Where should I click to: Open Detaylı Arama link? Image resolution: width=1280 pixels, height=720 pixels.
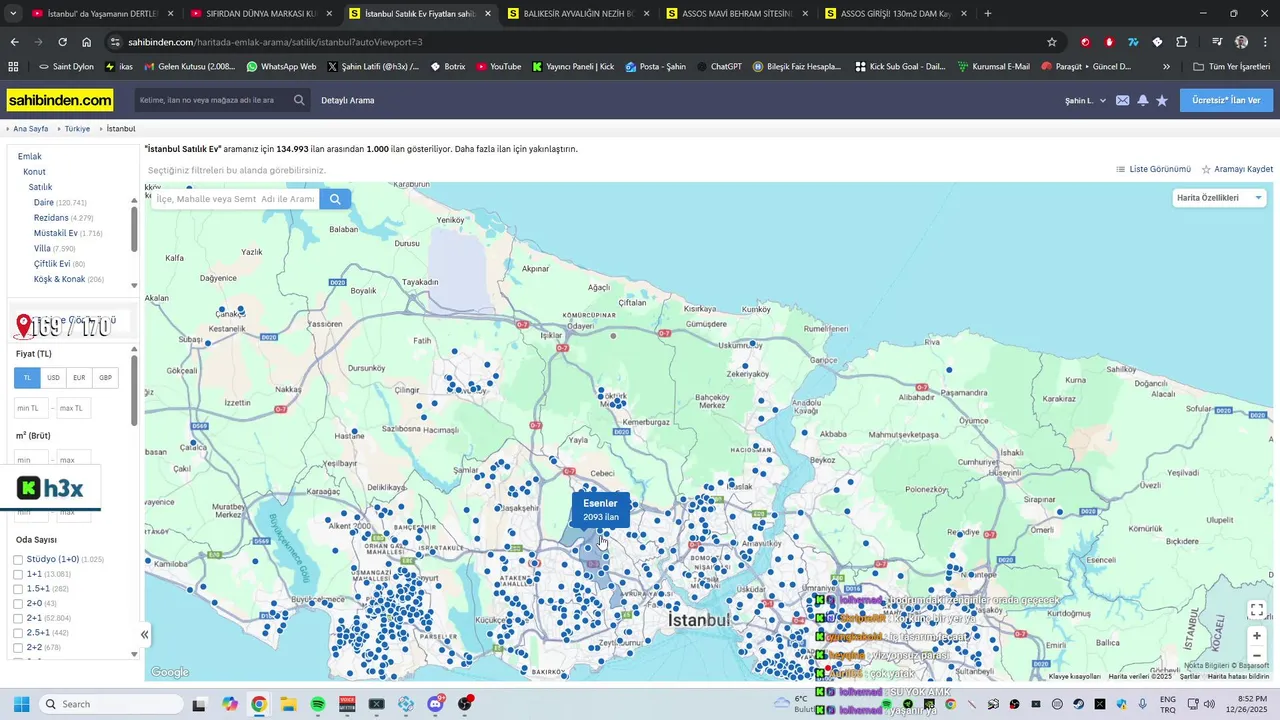coord(348,100)
